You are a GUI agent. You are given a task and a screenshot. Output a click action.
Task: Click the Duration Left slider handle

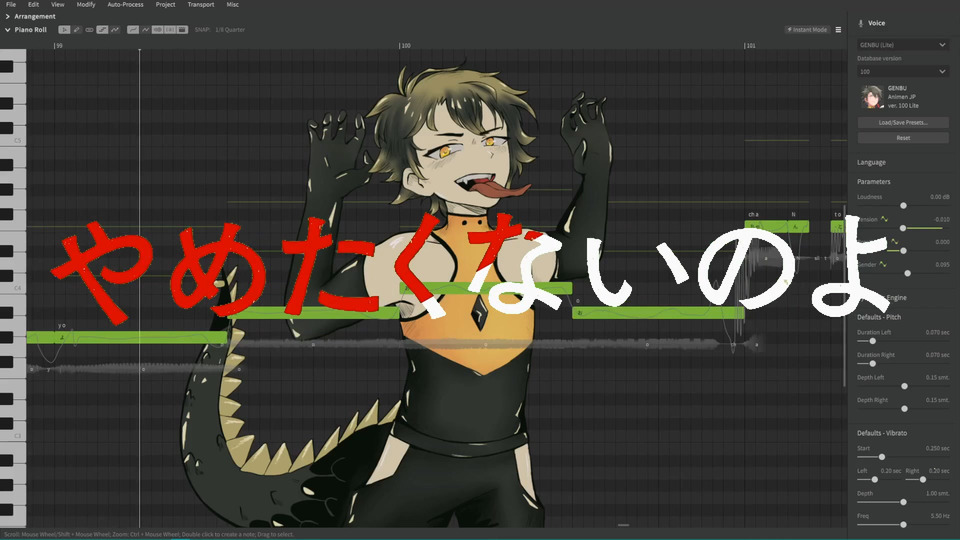click(872, 341)
